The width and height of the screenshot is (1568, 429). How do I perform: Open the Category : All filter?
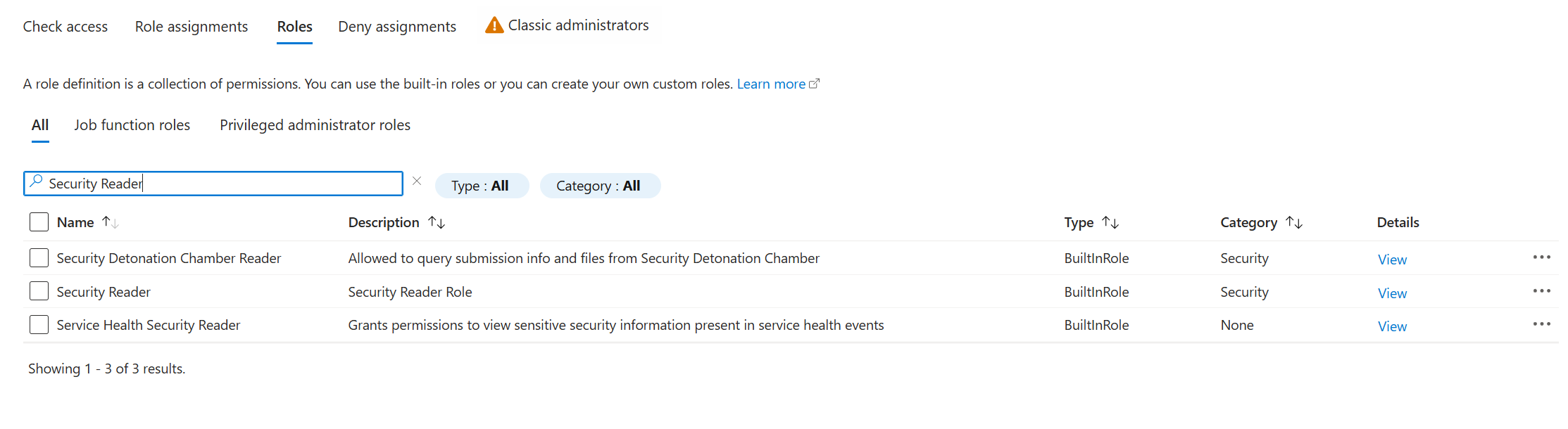click(x=600, y=186)
